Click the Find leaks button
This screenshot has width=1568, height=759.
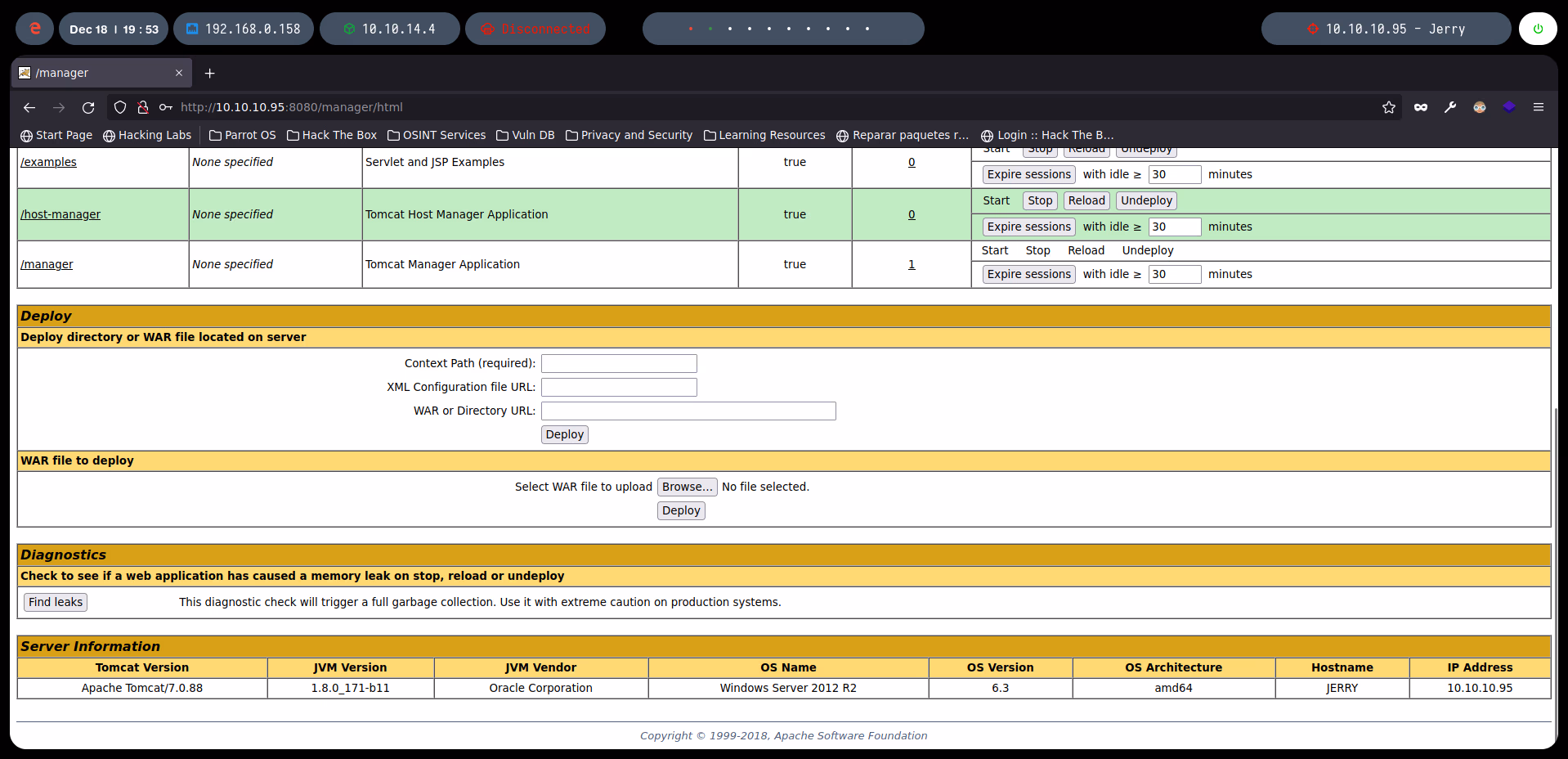coord(56,602)
